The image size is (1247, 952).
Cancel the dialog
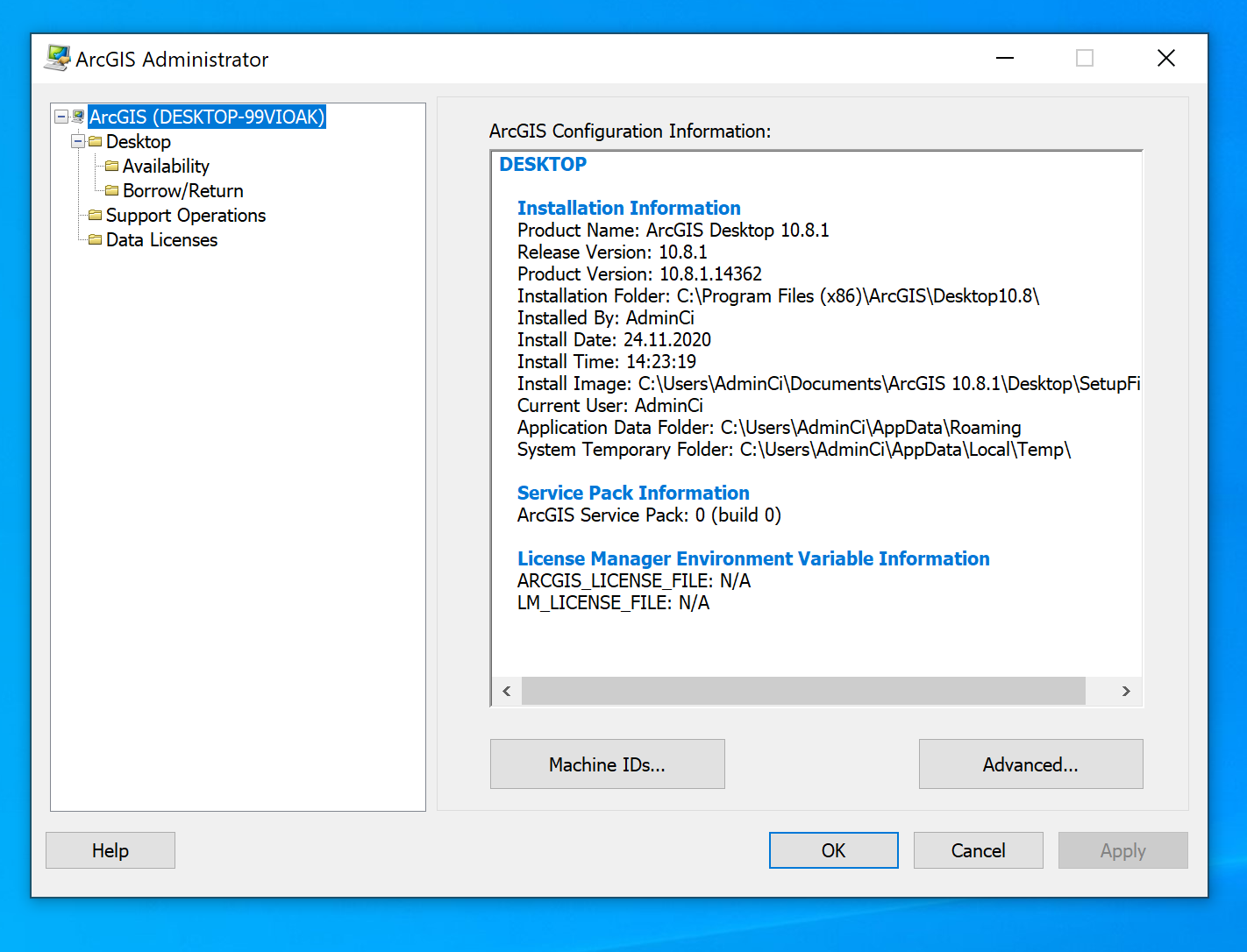(x=978, y=850)
